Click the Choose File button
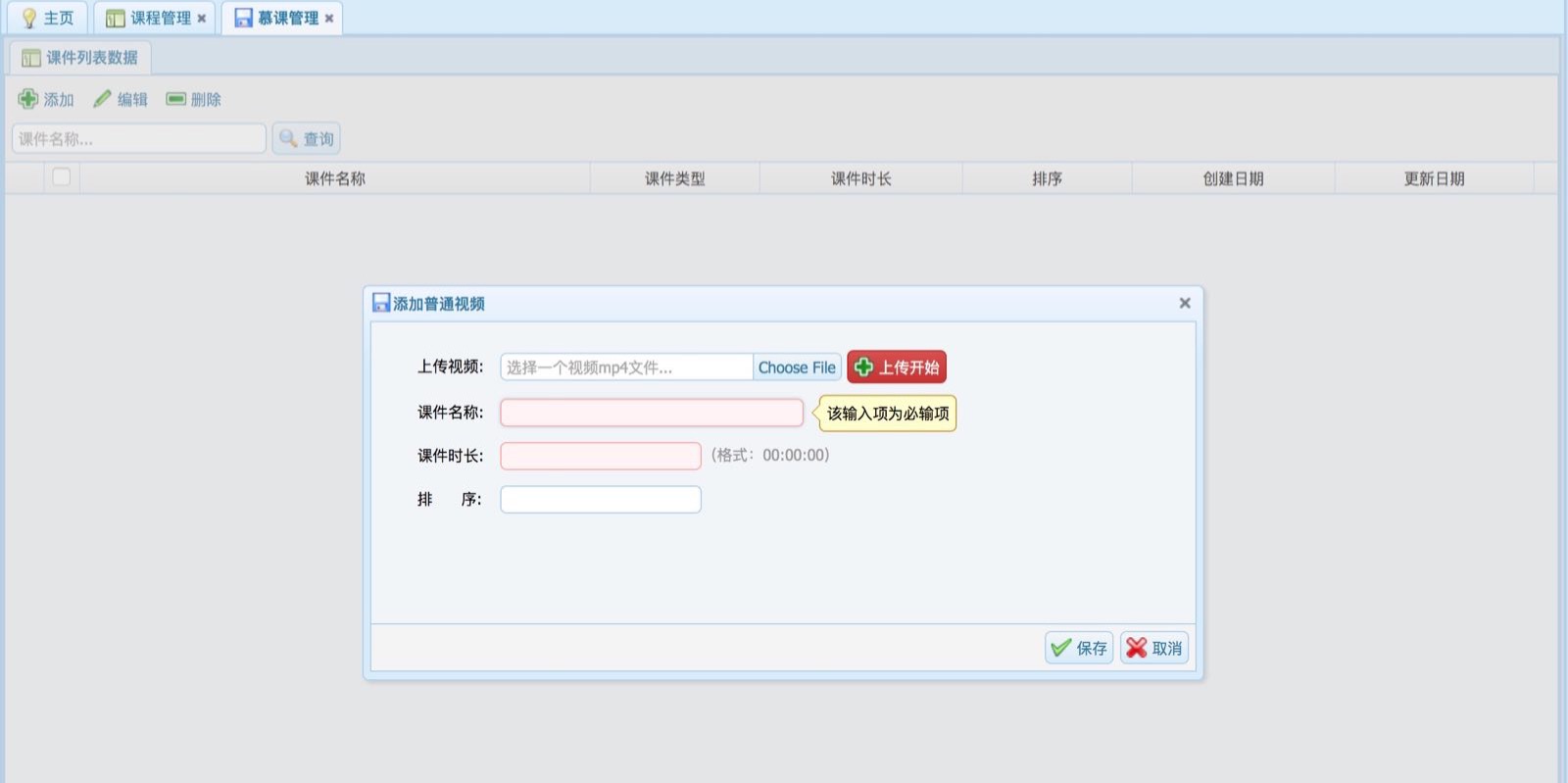This screenshot has width=1568, height=783. pyautogui.click(x=796, y=367)
